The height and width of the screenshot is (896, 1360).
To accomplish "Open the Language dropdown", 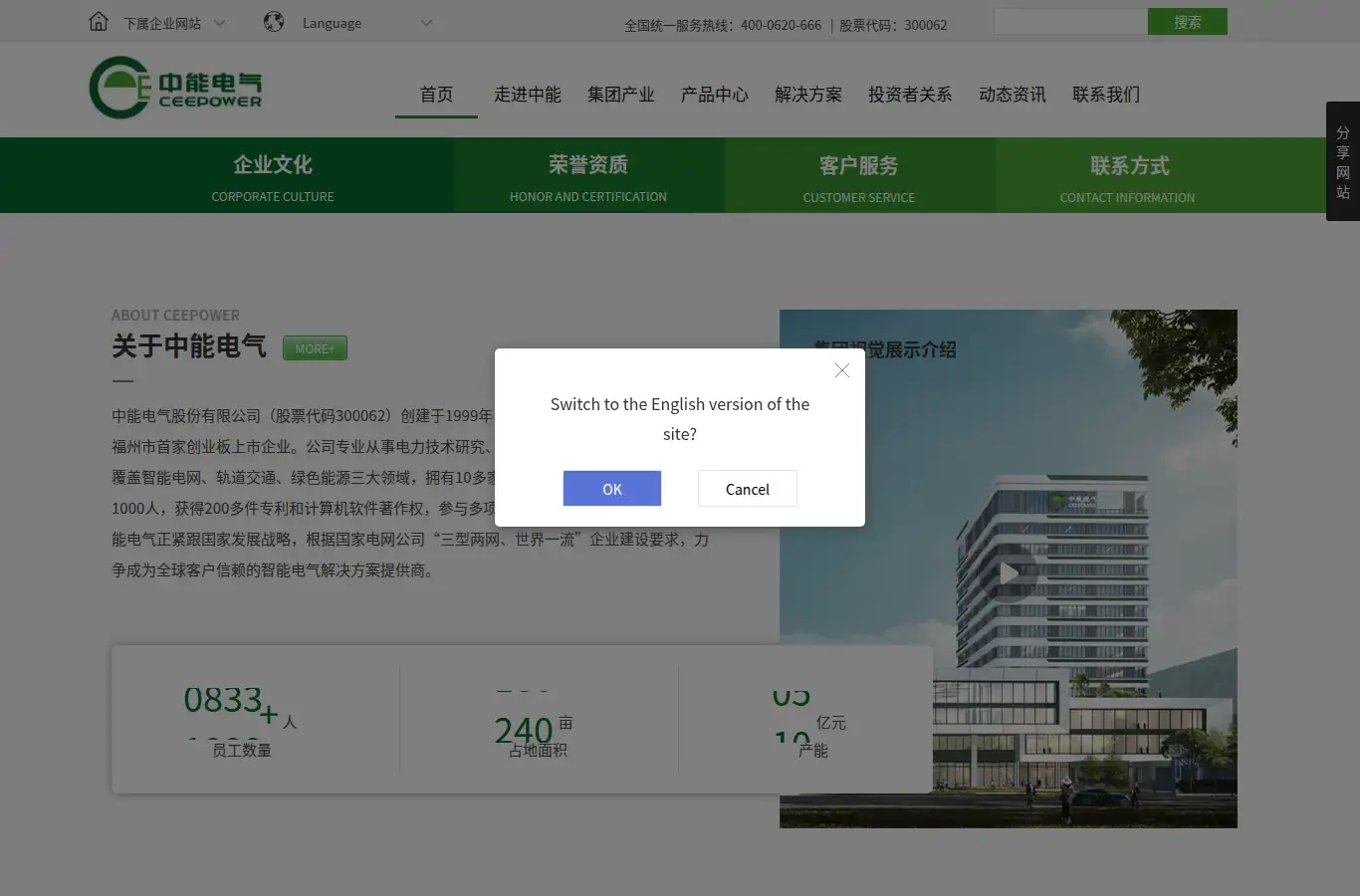I will (x=366, y=23).
